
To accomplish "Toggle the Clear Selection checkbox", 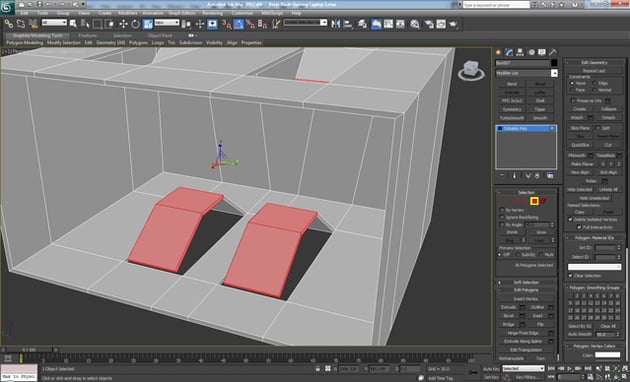I will (571, 276).
